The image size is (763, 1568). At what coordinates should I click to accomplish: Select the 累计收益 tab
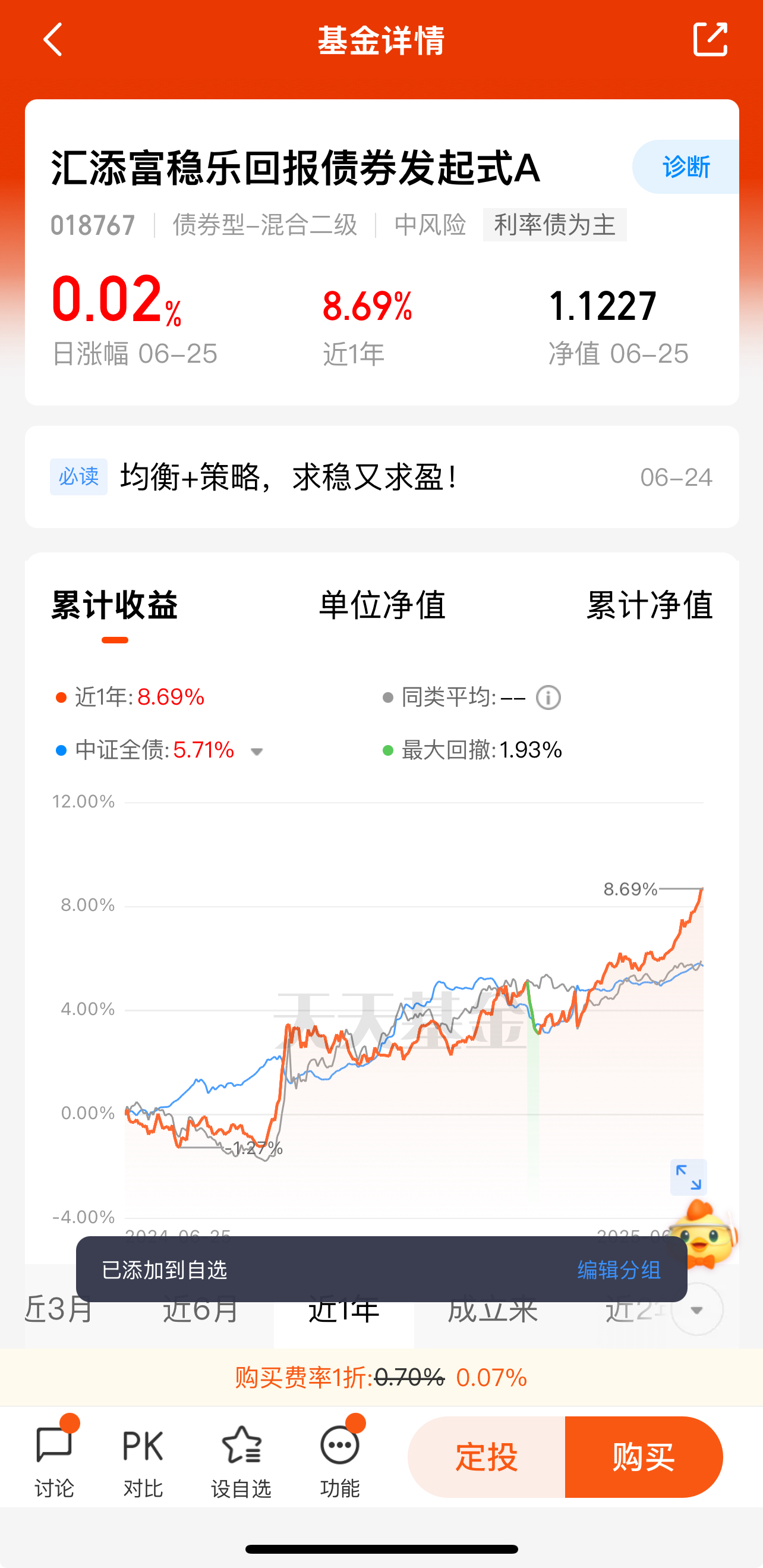tap(114, 605)
